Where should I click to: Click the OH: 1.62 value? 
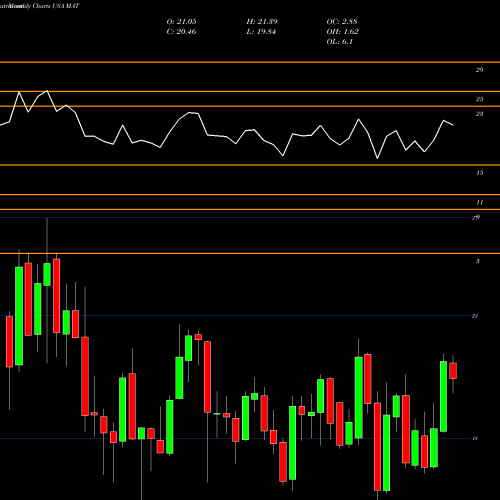(343, 32)
